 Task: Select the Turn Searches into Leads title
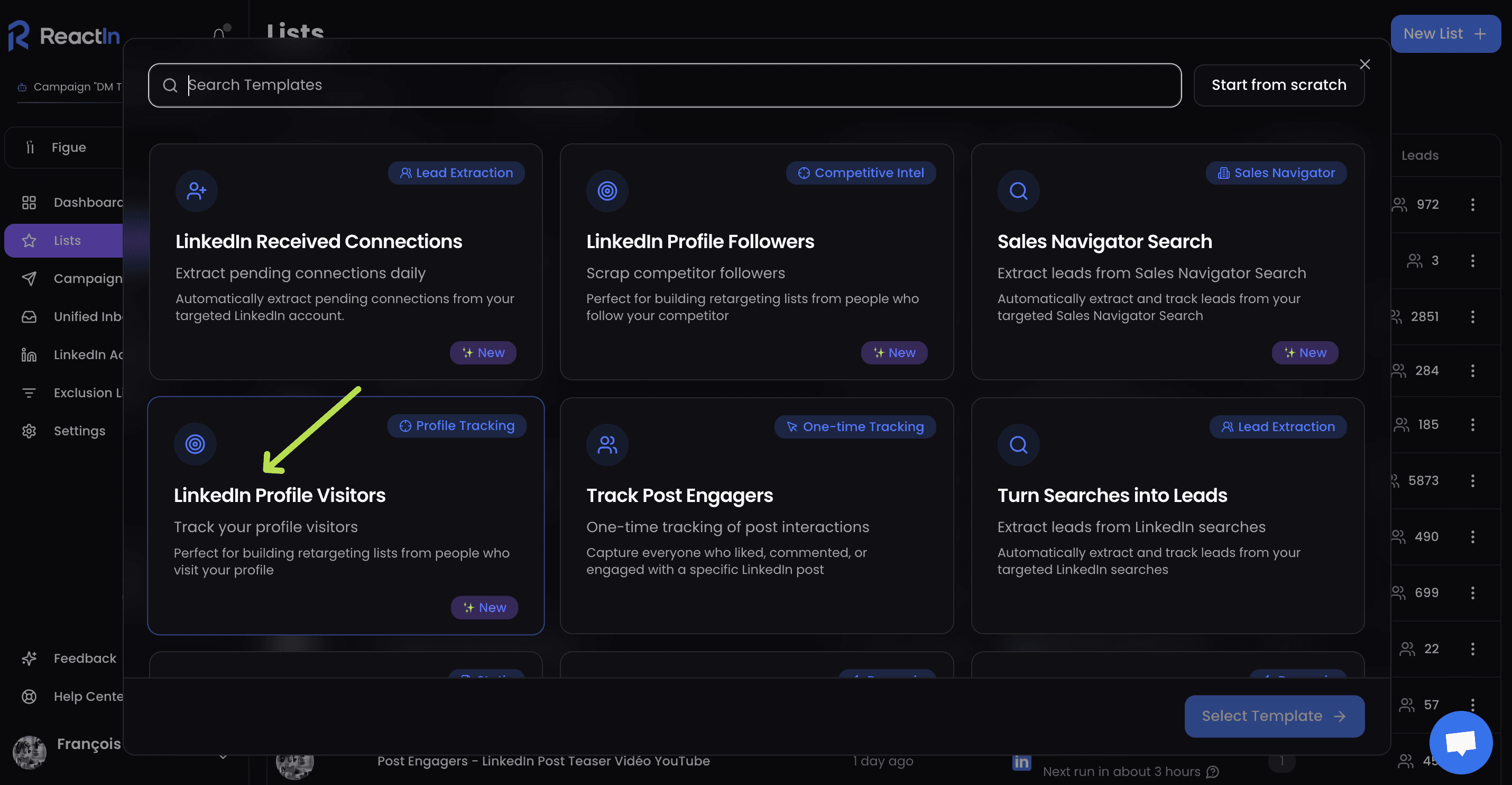(1112, 496)
